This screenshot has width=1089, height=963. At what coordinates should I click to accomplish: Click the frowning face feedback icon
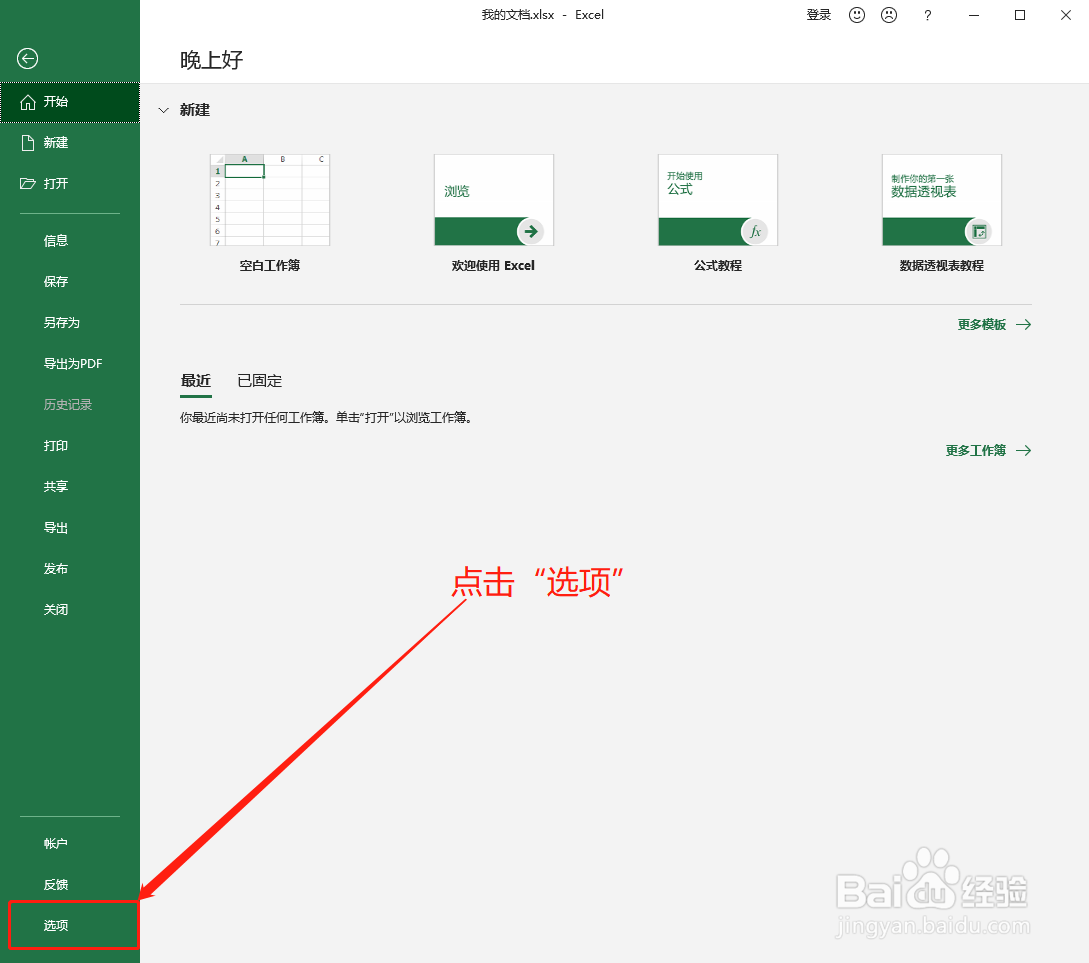[889, 15]
